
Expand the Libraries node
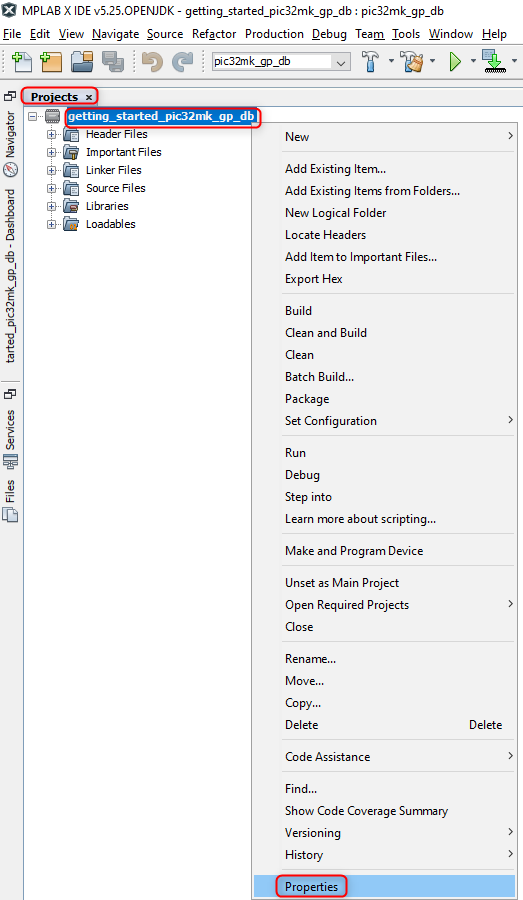coord(52,207)
